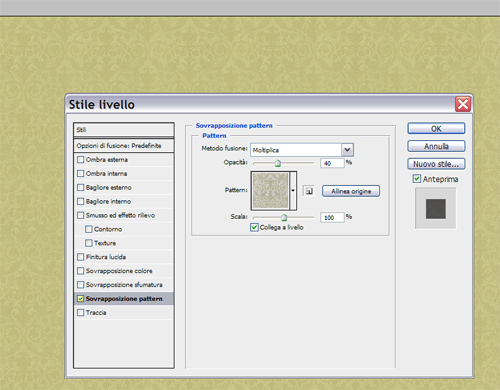The image size is (500, 390).
Task: Toggle Bagliore esterno checkbox
Action: coord(80,187)
